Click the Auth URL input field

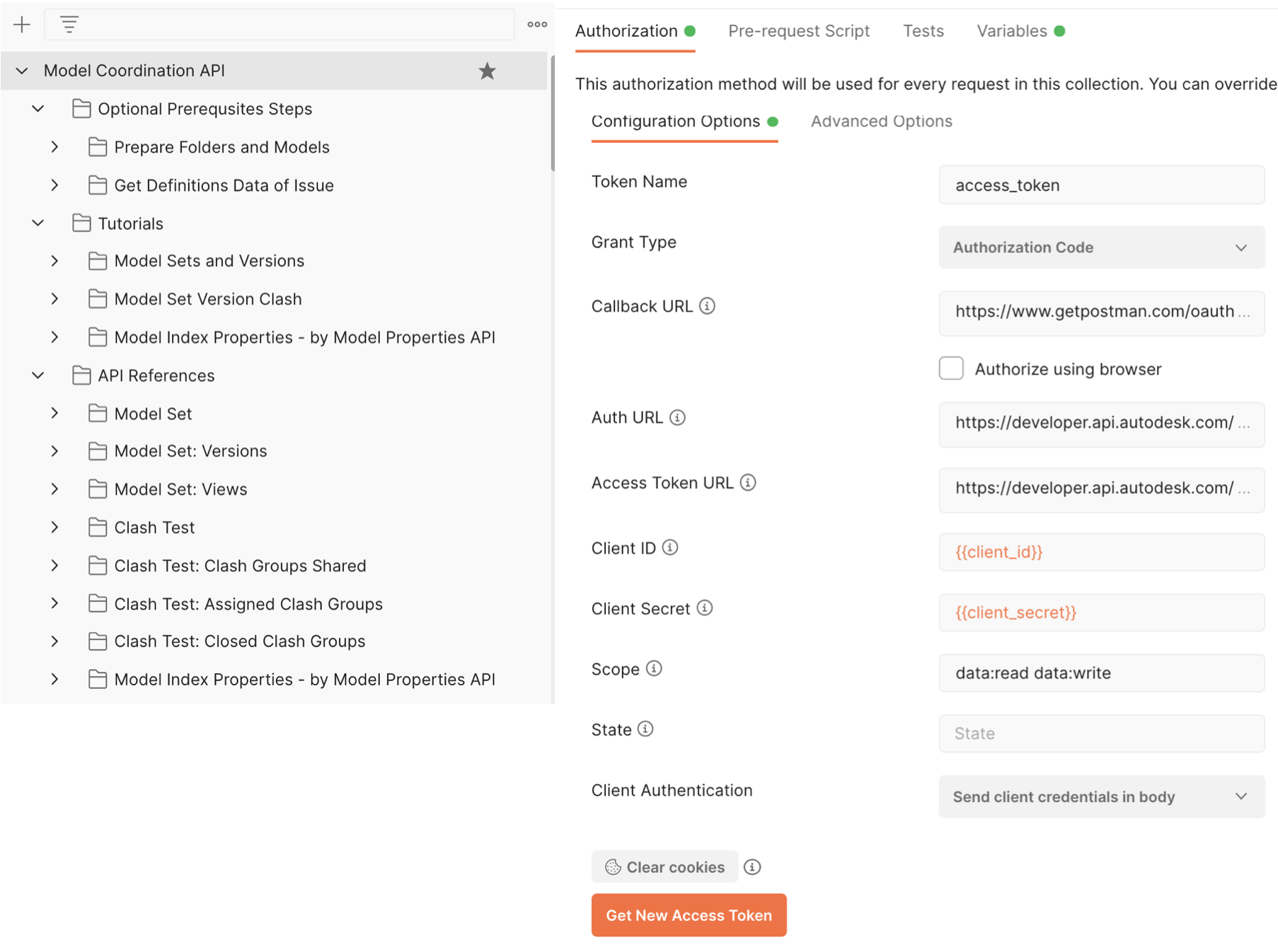(1101, 424)
